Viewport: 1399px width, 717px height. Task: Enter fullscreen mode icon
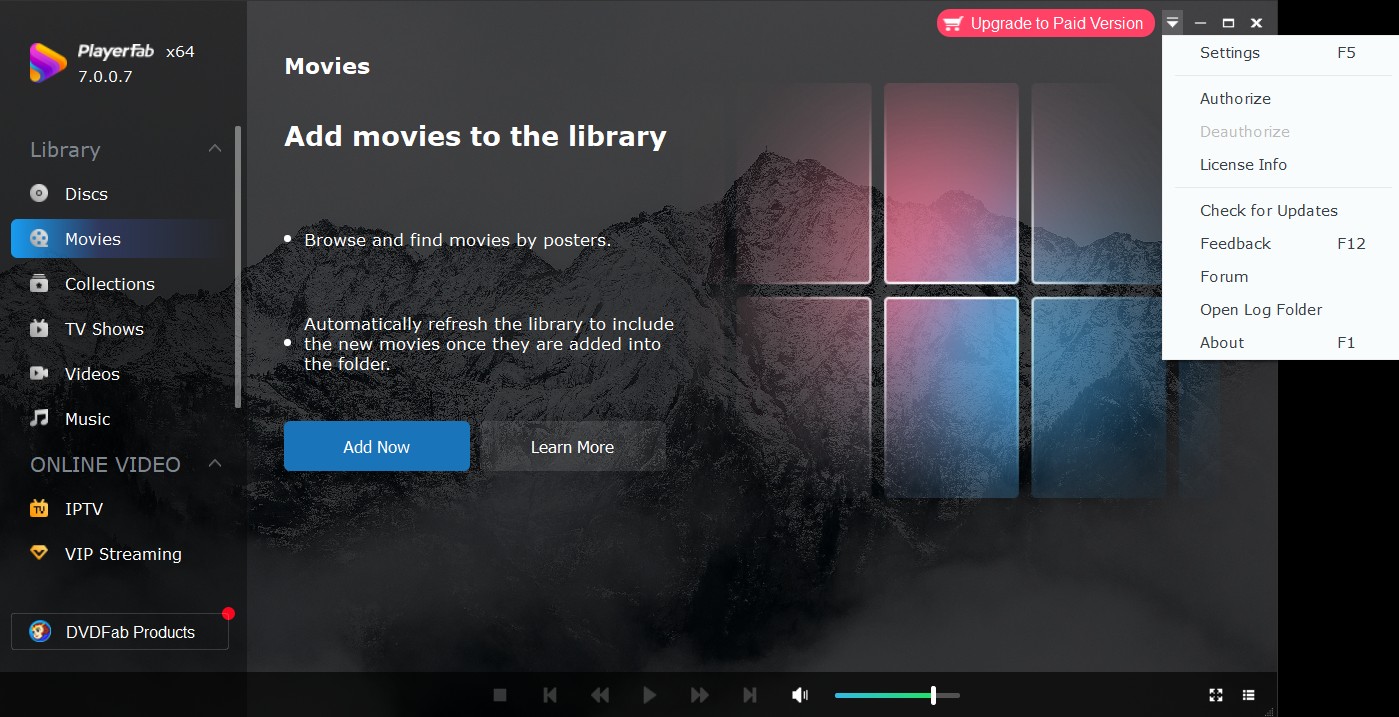coord(1216,695)
